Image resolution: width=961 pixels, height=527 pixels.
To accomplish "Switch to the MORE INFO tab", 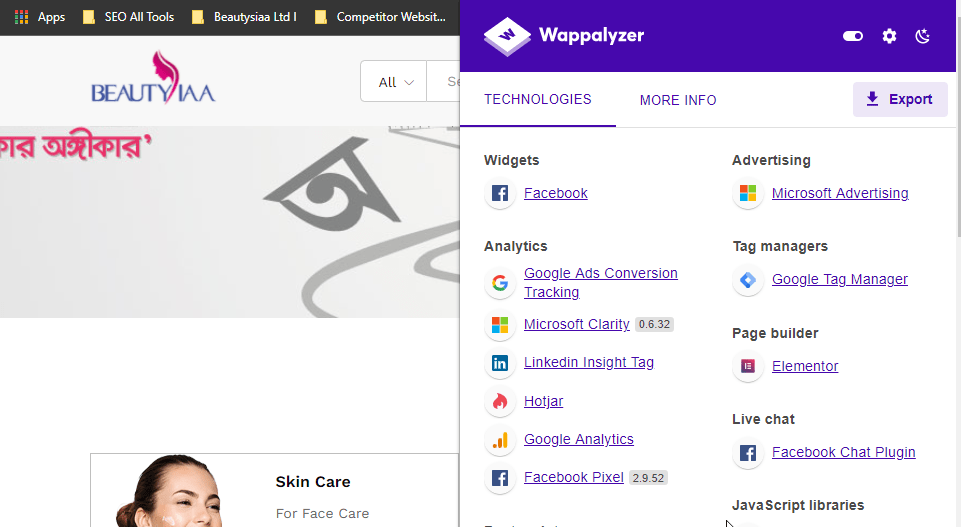I will pos(678,100).
